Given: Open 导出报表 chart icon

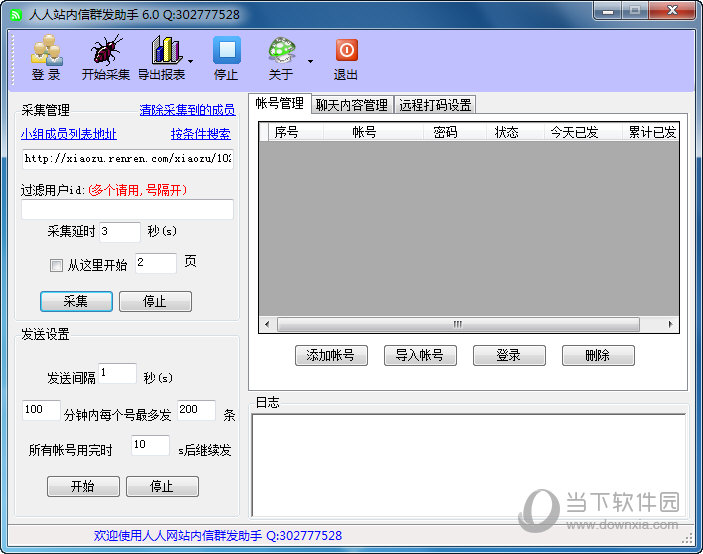Looking at the screenshot, I should tap(165, 49).
